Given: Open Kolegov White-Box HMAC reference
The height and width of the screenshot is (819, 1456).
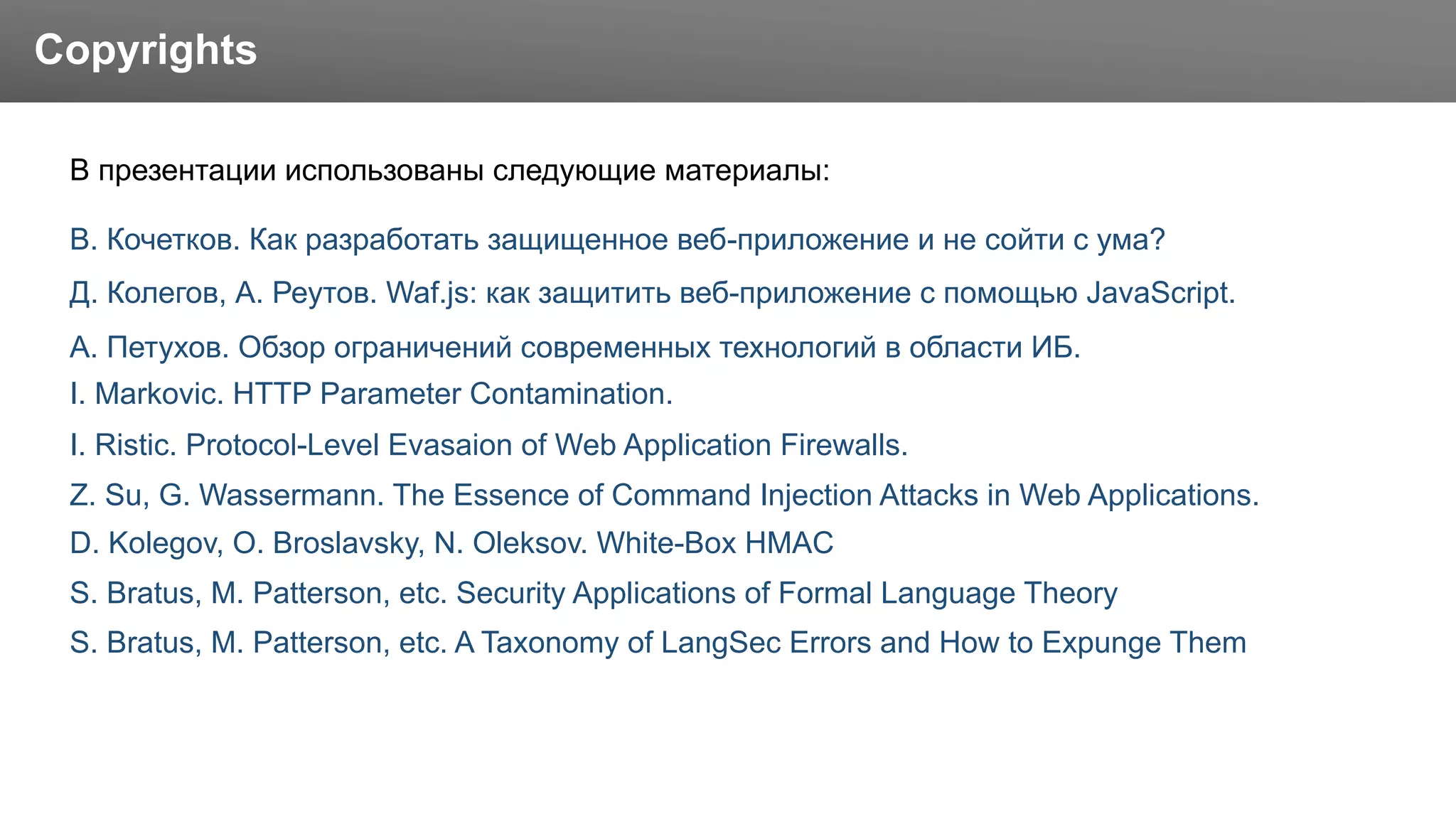Looking at the screenshot, I should [x=451, y=544].
